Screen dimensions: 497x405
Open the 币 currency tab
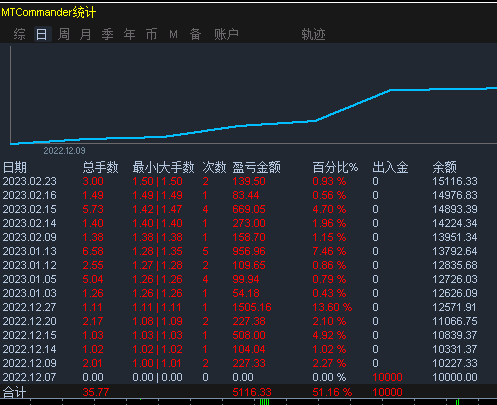click(151, 34)
